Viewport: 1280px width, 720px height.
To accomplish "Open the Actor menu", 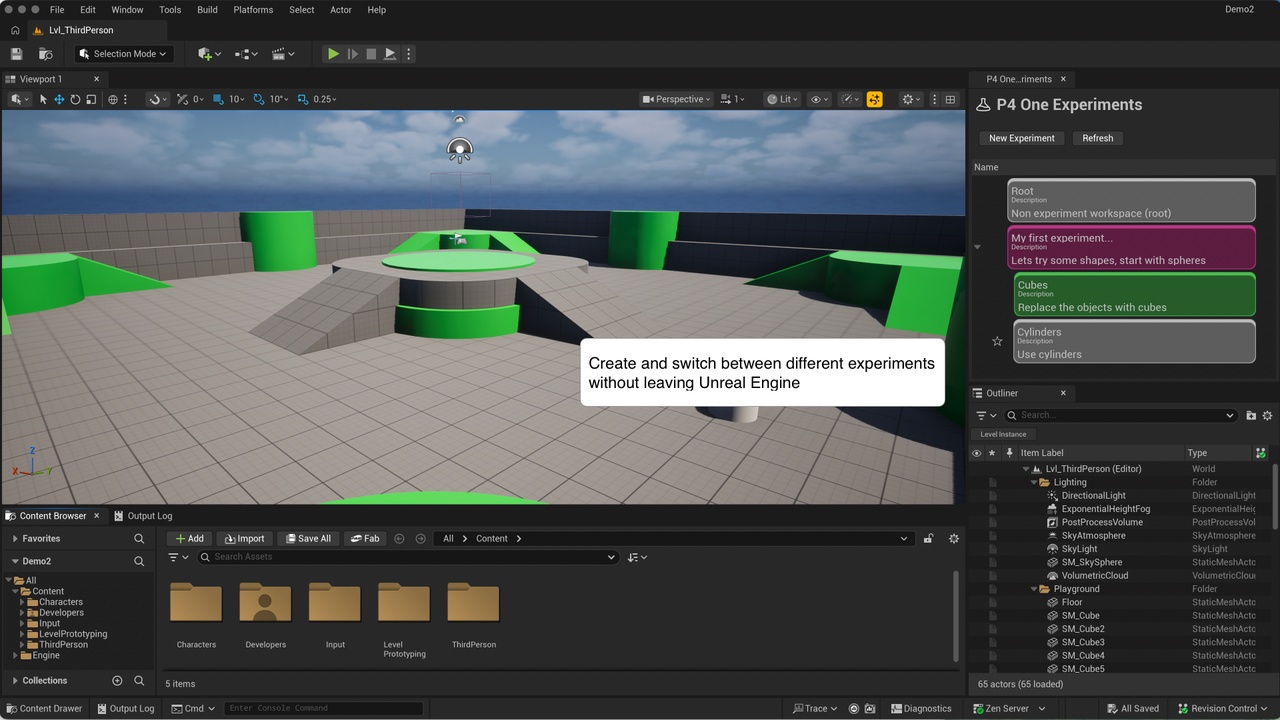I will tap(341, 10).
